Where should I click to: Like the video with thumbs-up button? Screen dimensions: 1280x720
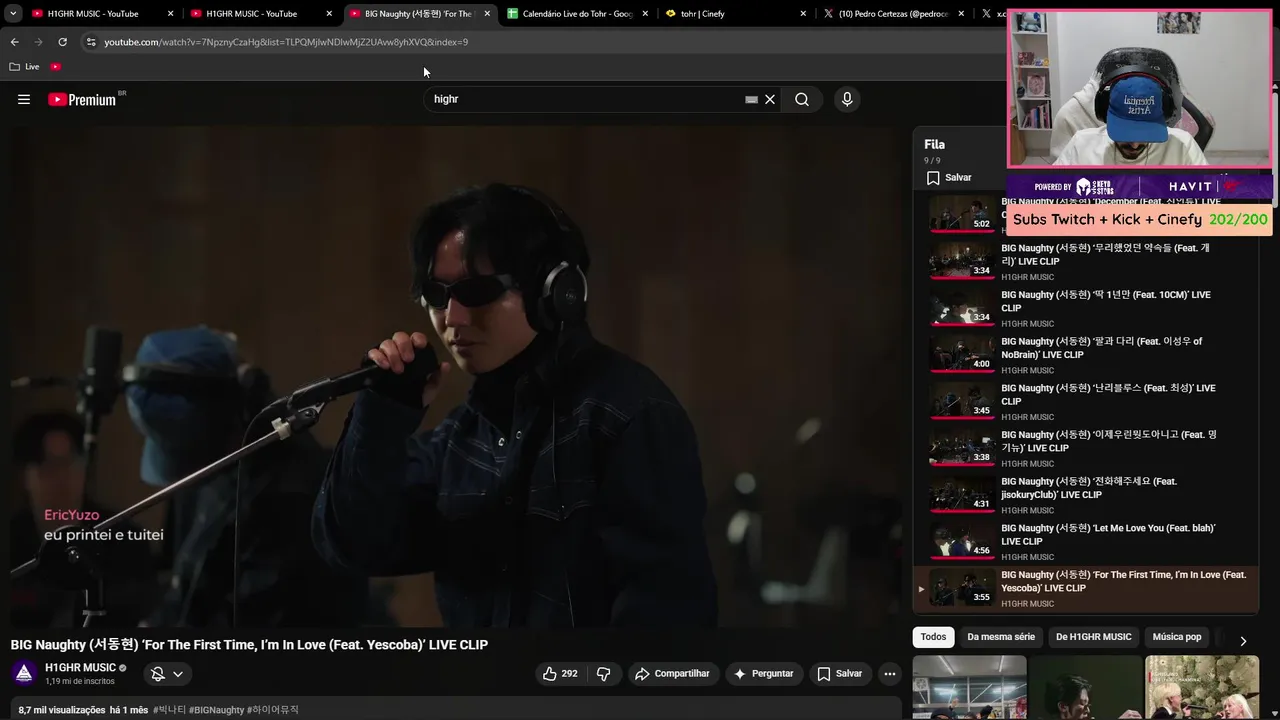tap(560, 674)
